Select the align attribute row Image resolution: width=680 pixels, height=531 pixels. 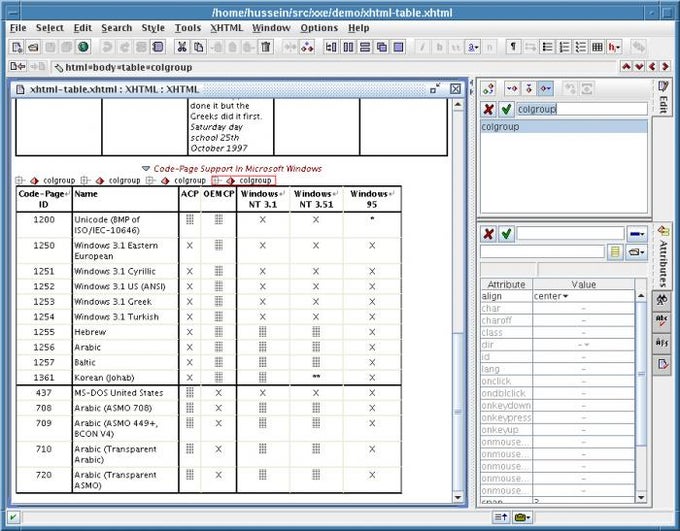tap(557, 296)
